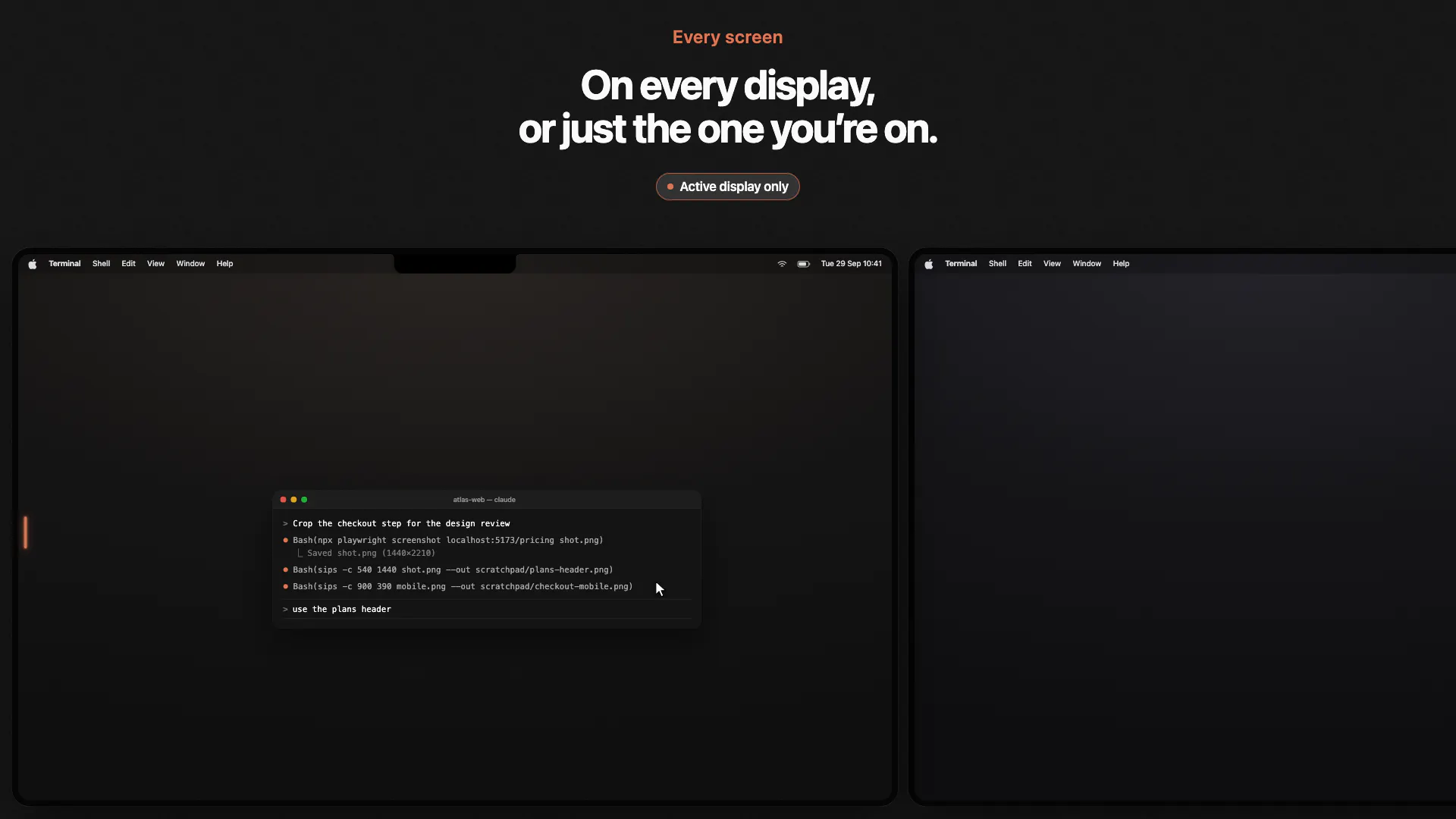Click the checkout-mobile.png sips Bash line
1456x819 pixels.
[x=457, y=587]
